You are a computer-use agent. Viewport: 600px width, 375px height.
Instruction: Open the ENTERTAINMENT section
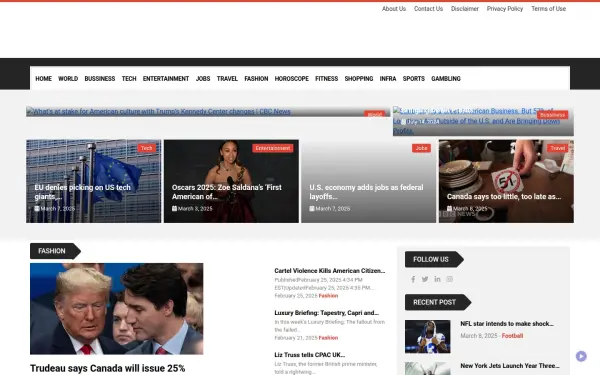(166, 78)
